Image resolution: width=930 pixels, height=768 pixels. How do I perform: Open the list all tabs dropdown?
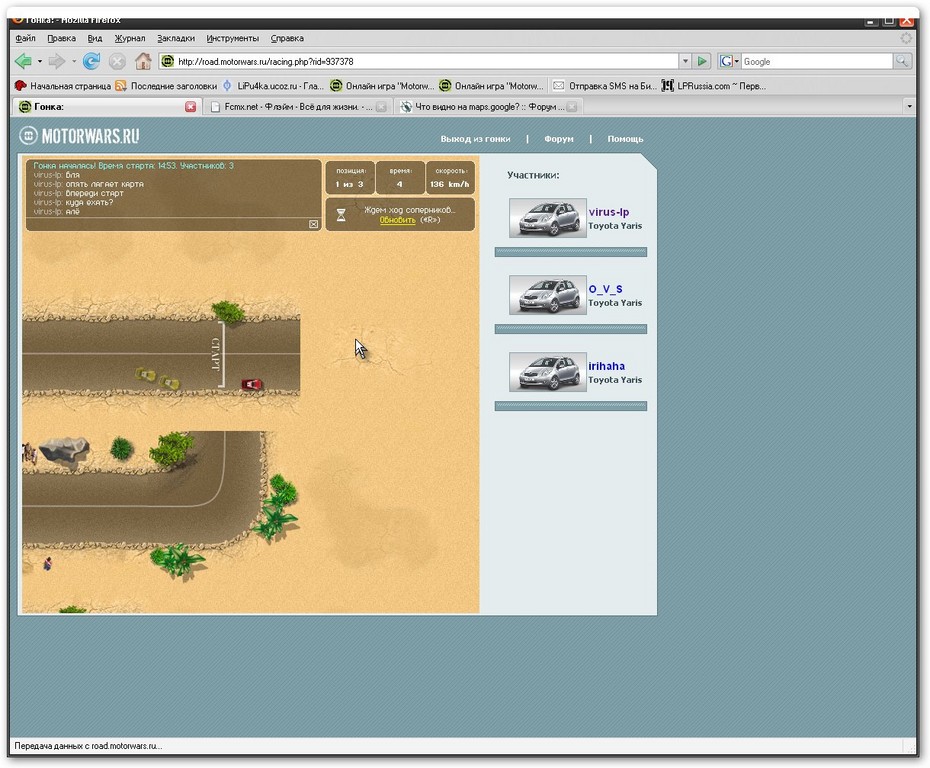coord(909,107)
